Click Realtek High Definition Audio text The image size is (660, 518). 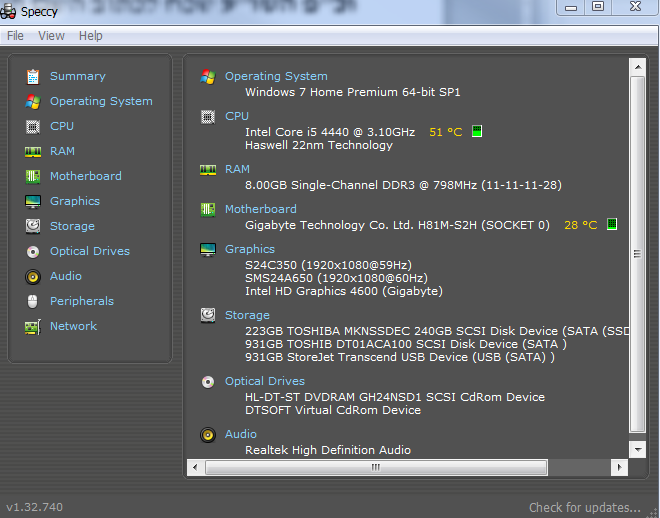[328, 450]
